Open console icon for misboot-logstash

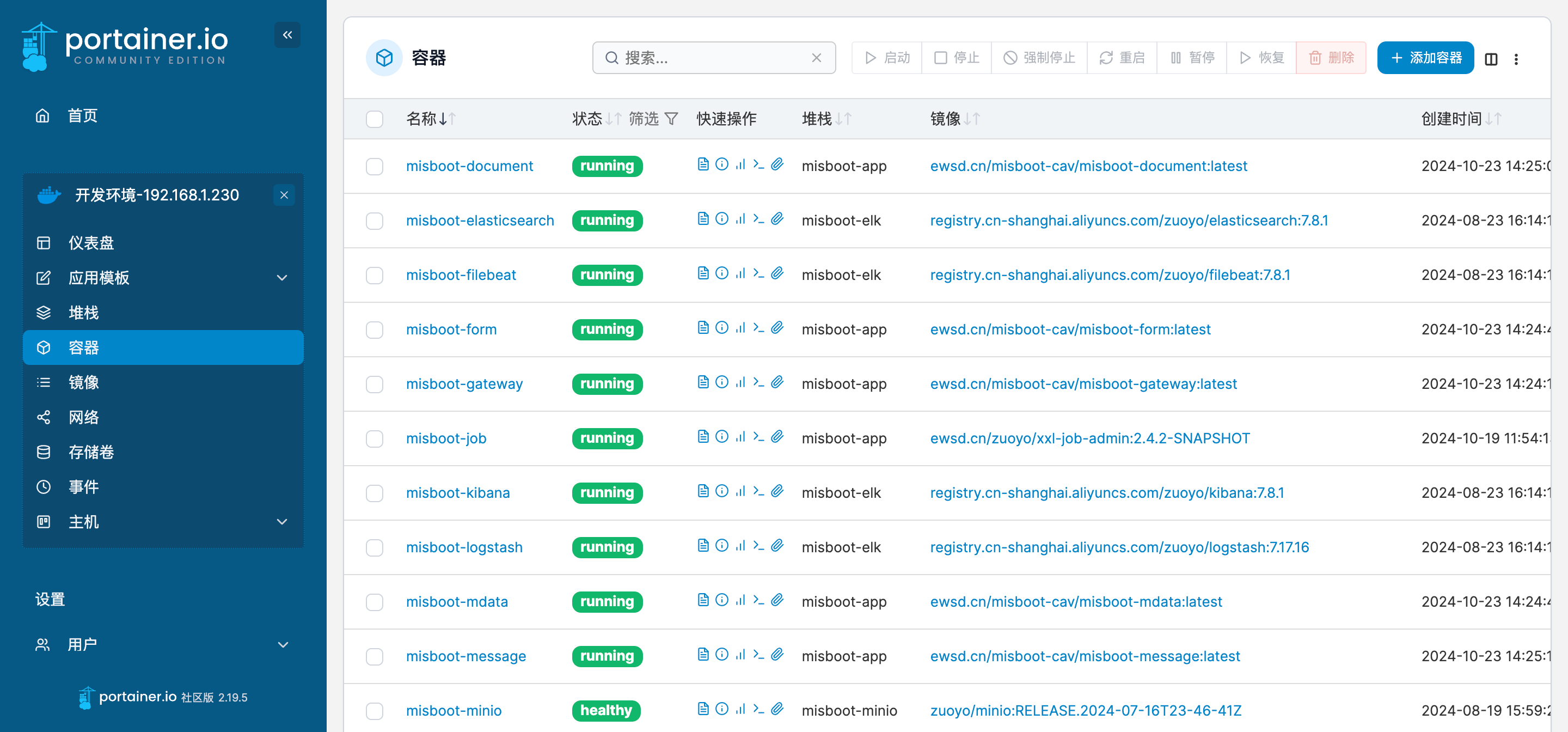(758, 546)
